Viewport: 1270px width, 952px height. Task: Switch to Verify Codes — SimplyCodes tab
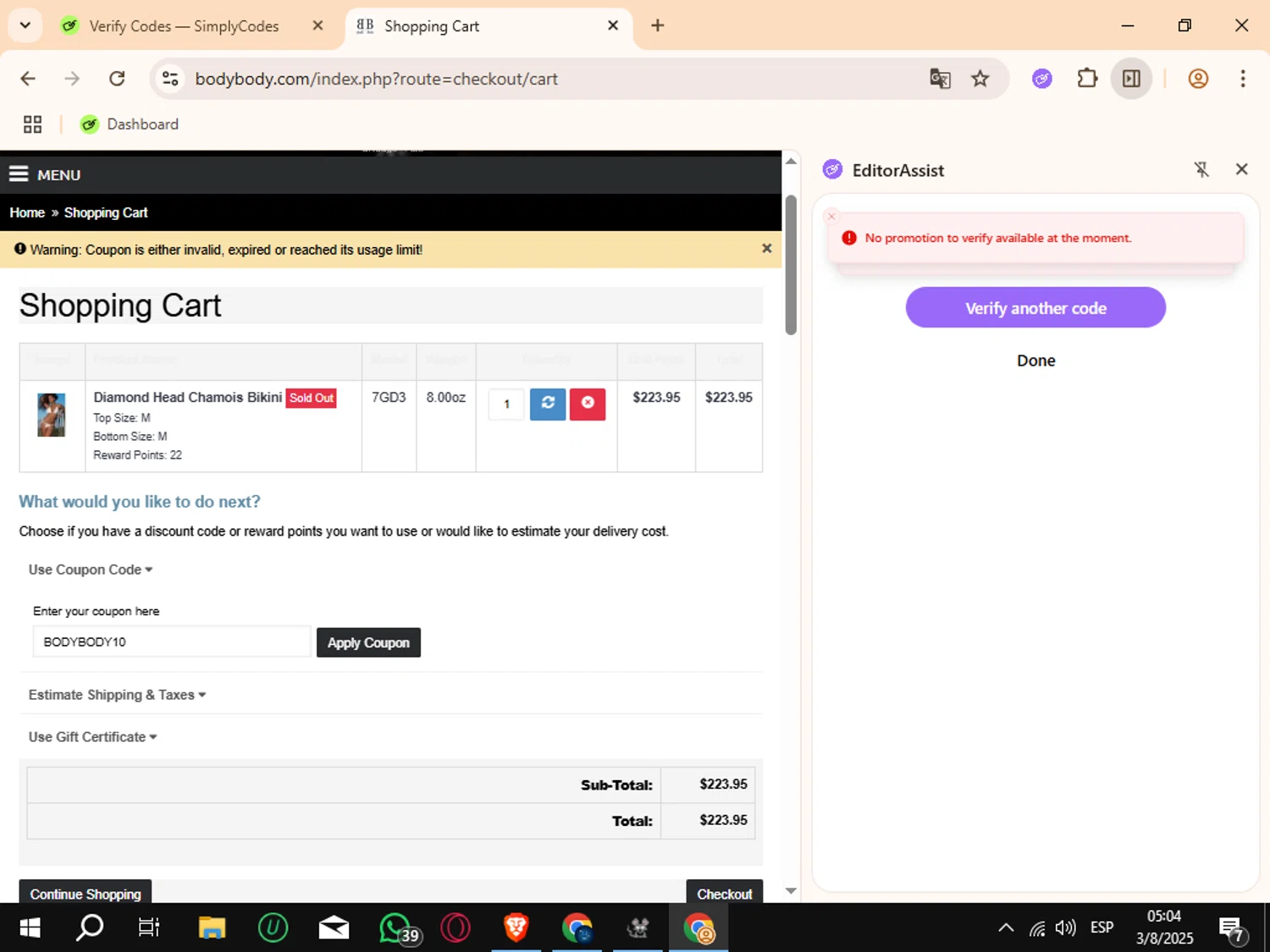(x=184, y=26)
